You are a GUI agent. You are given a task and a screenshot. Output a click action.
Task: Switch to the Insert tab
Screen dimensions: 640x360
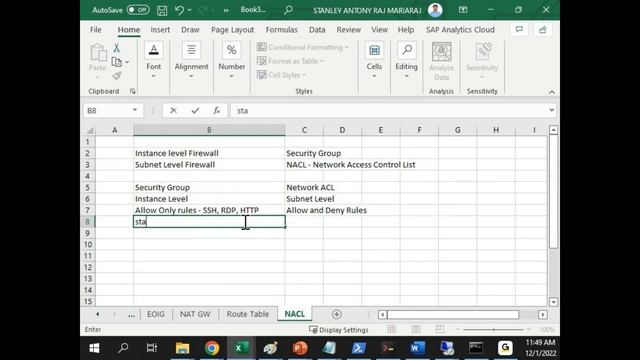tap(160, 30)
